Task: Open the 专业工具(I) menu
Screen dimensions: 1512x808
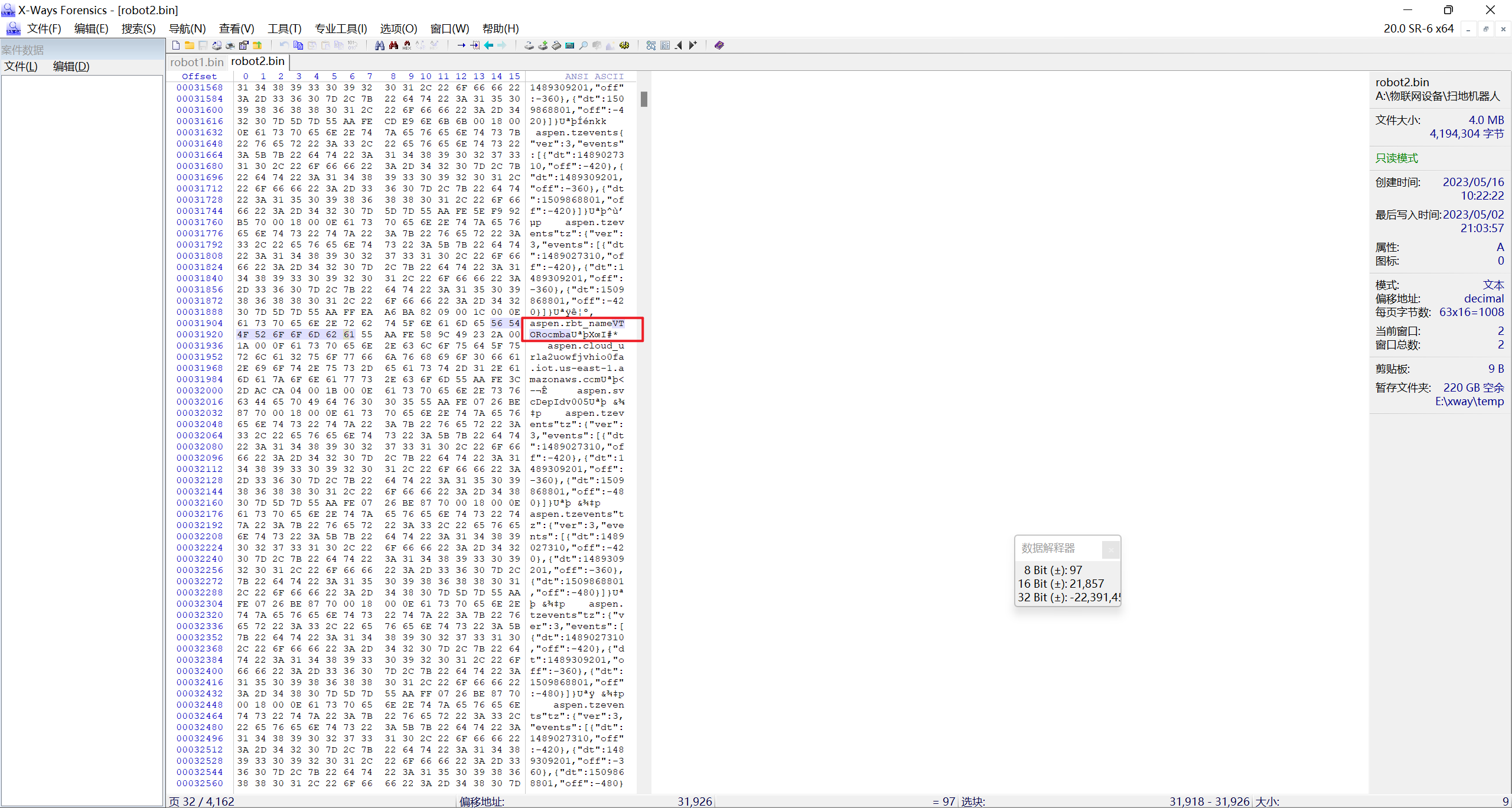Action: click(x=341, y=28)
